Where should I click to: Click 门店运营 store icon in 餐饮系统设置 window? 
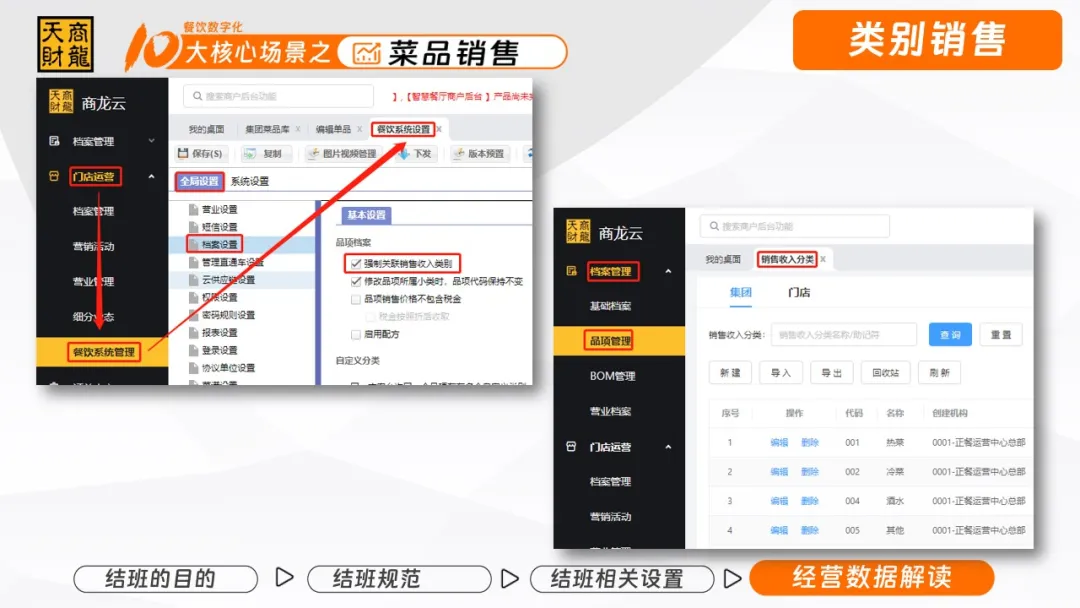[x=54, y=176]
